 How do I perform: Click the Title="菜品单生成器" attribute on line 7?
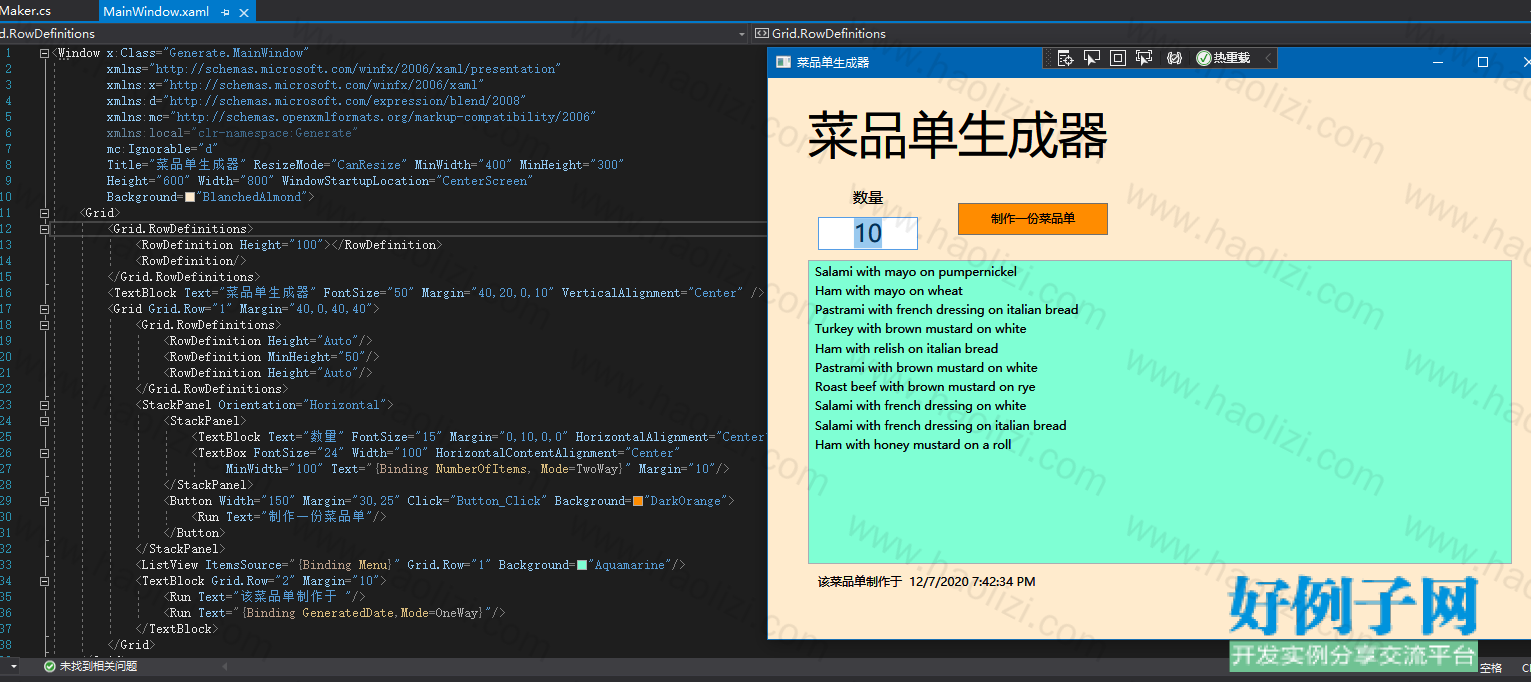[x=177, y=165]
